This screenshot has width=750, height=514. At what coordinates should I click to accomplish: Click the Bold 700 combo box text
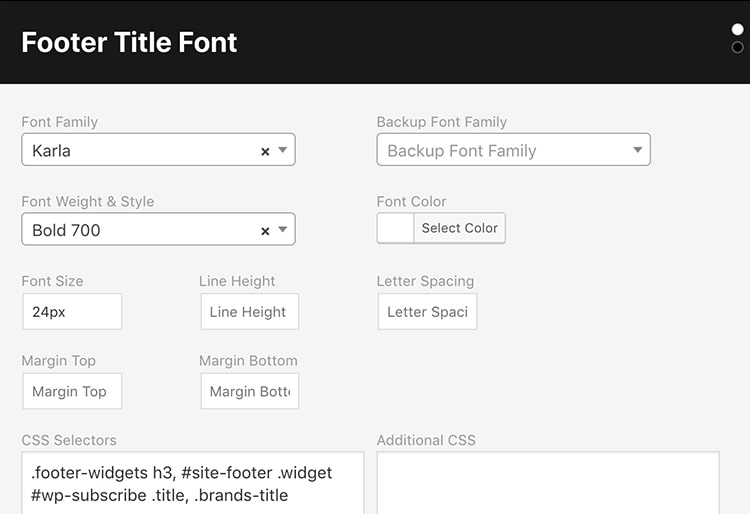tap(66, 230)
